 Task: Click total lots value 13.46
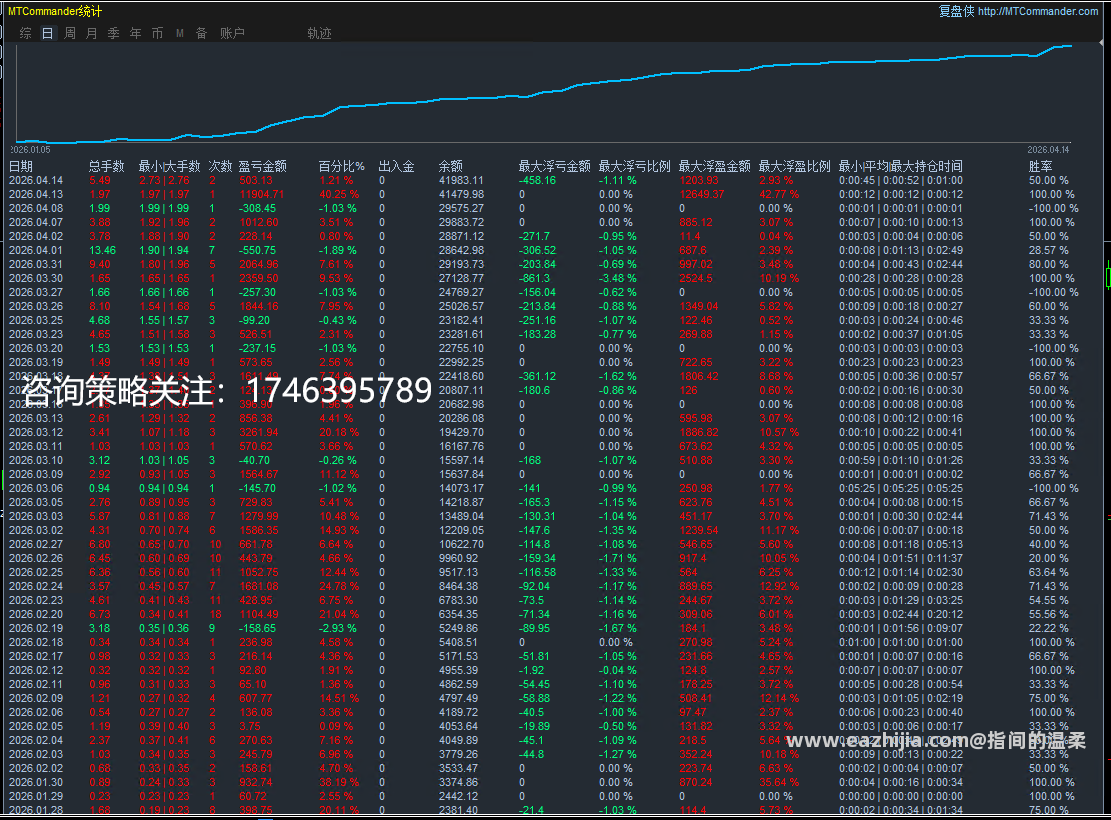pyautogui.click(x=102, y=250)
